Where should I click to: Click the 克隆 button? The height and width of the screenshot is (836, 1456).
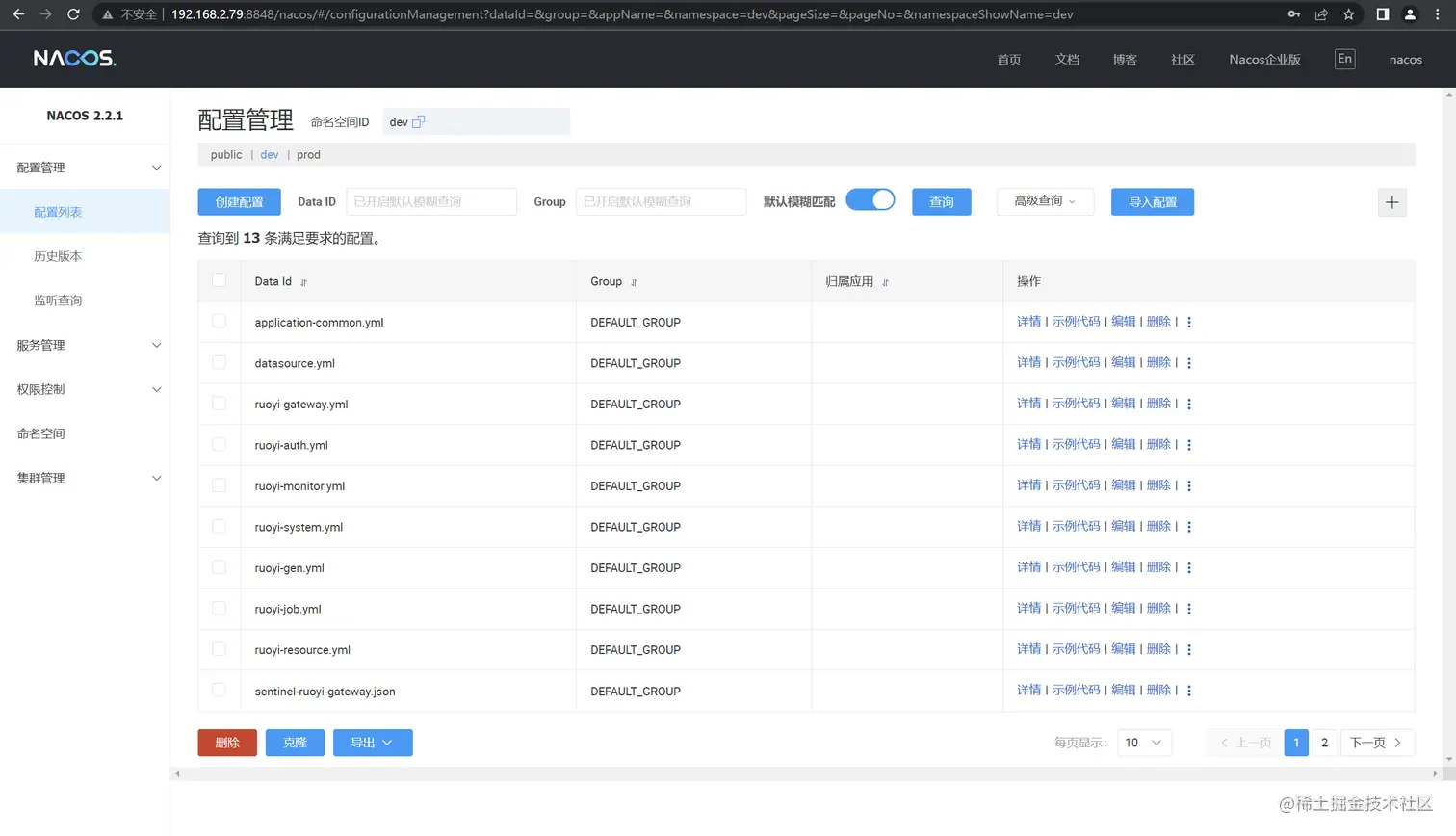(x=295, y=743)
